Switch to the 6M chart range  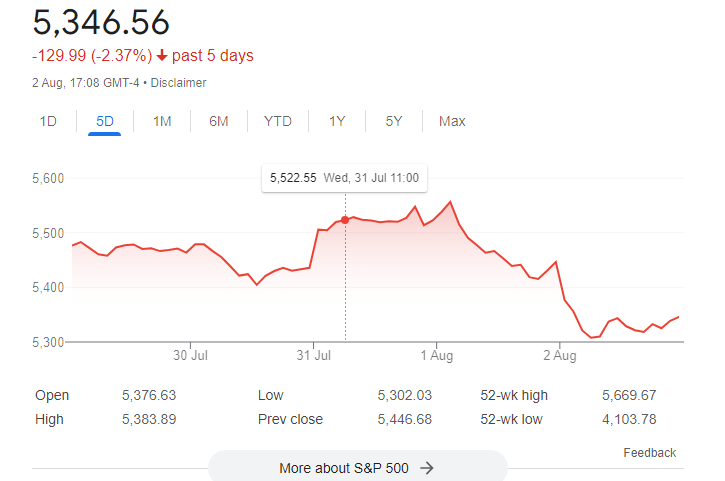click(219, 121)
